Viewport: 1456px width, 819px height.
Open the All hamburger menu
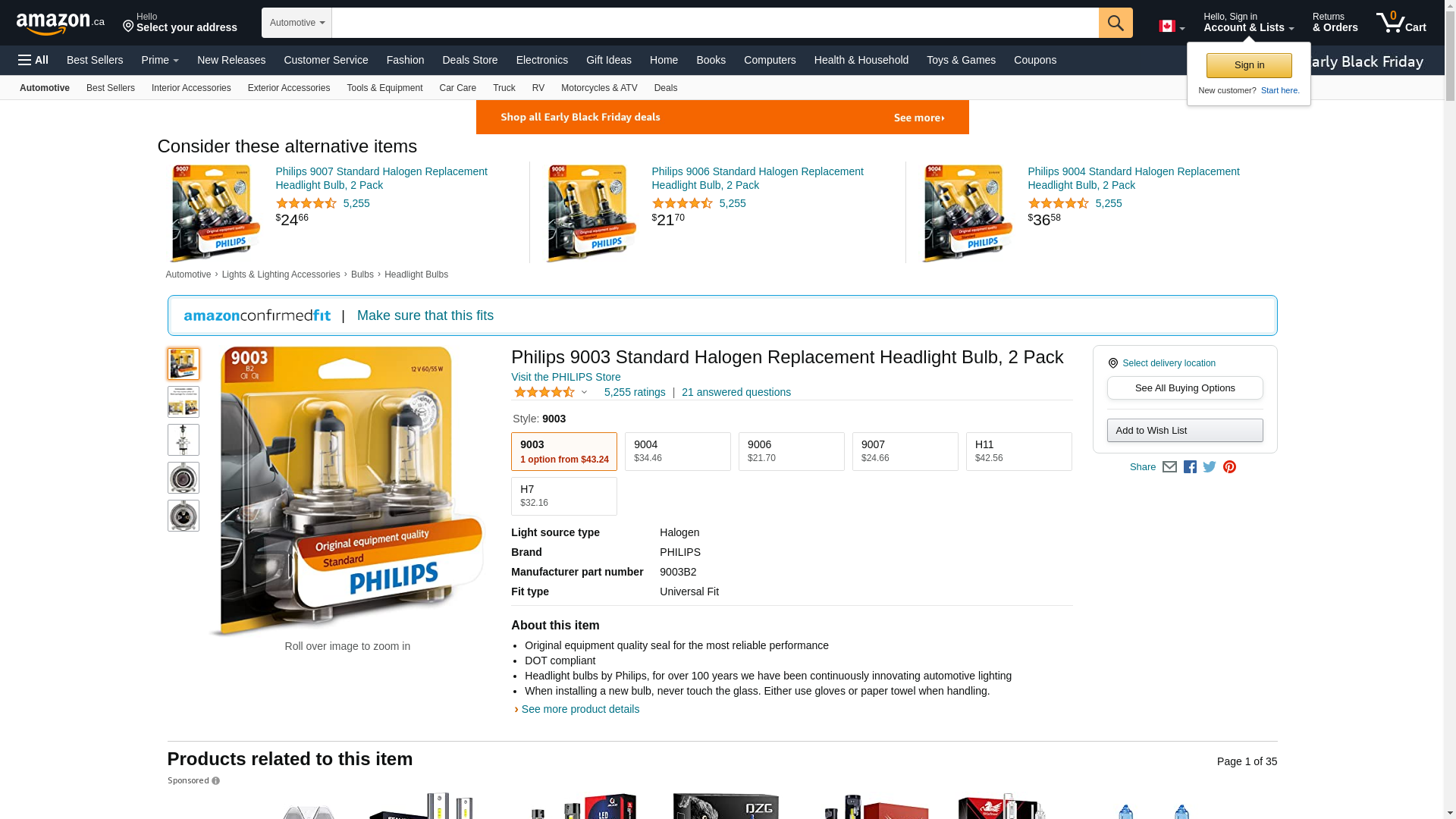[x=33, y=60]
